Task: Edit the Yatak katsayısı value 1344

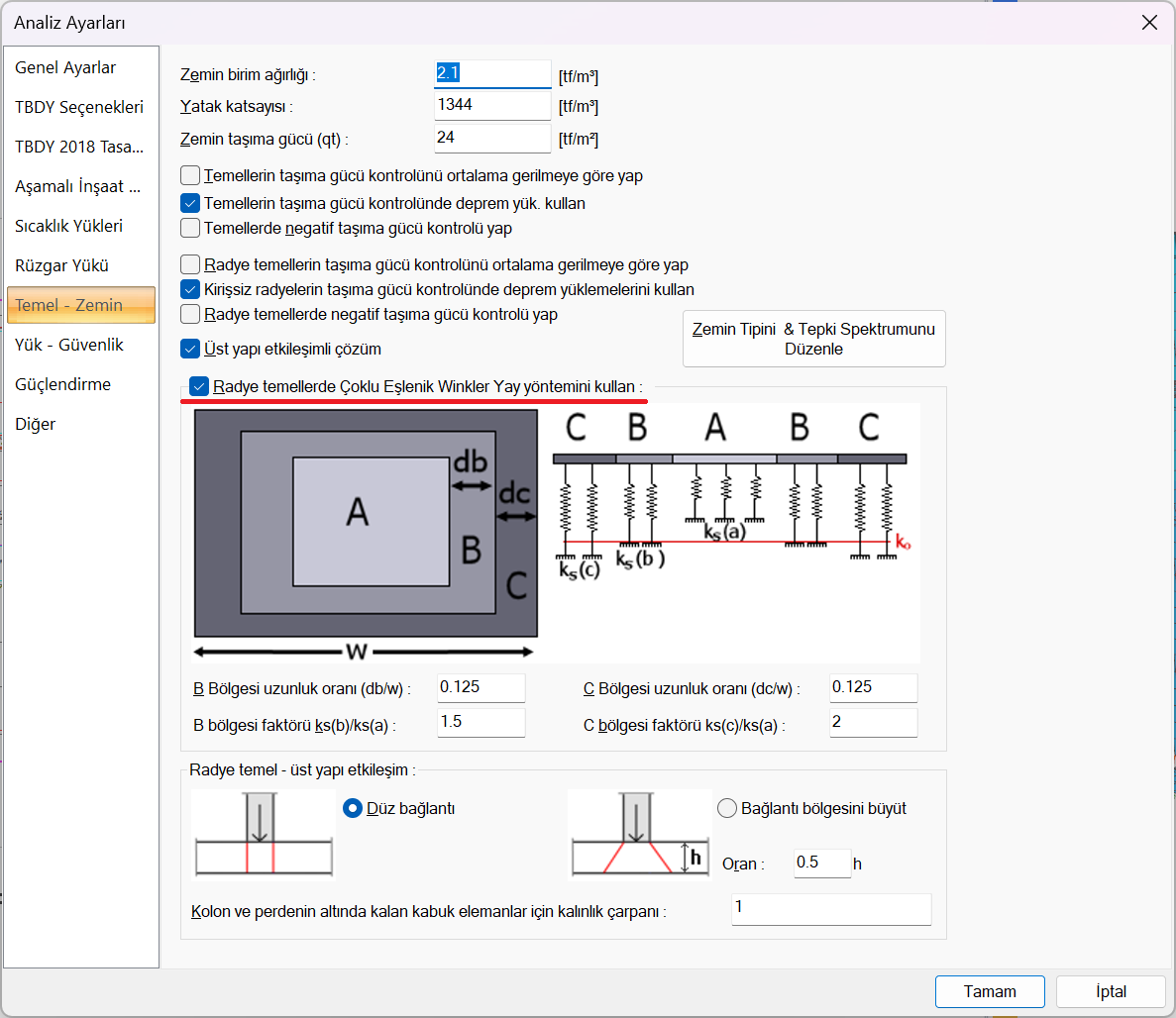Action: pyautogui.click(x=492, y=106)
